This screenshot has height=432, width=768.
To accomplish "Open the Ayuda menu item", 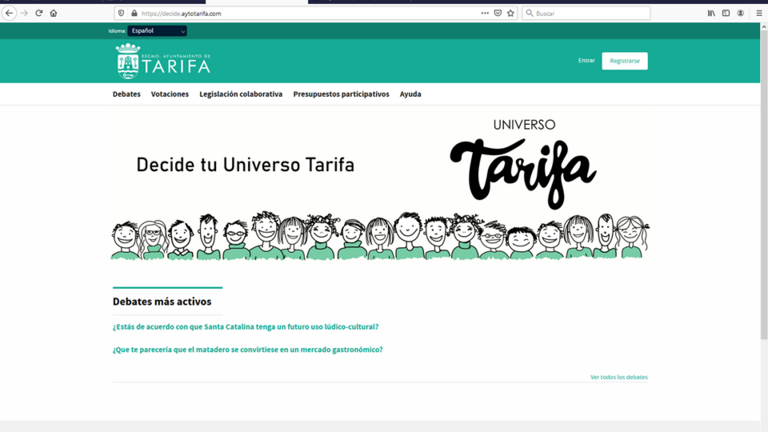I will tap(410, 94).
